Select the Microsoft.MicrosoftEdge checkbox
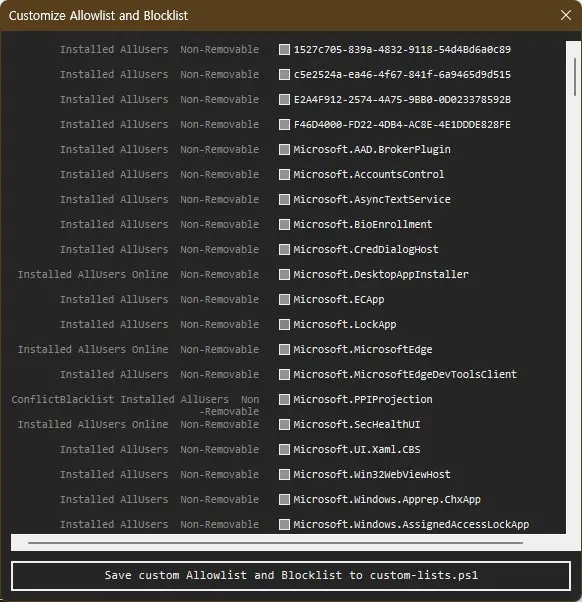This screenshot has width=582, height=602. tap(284, 349)
